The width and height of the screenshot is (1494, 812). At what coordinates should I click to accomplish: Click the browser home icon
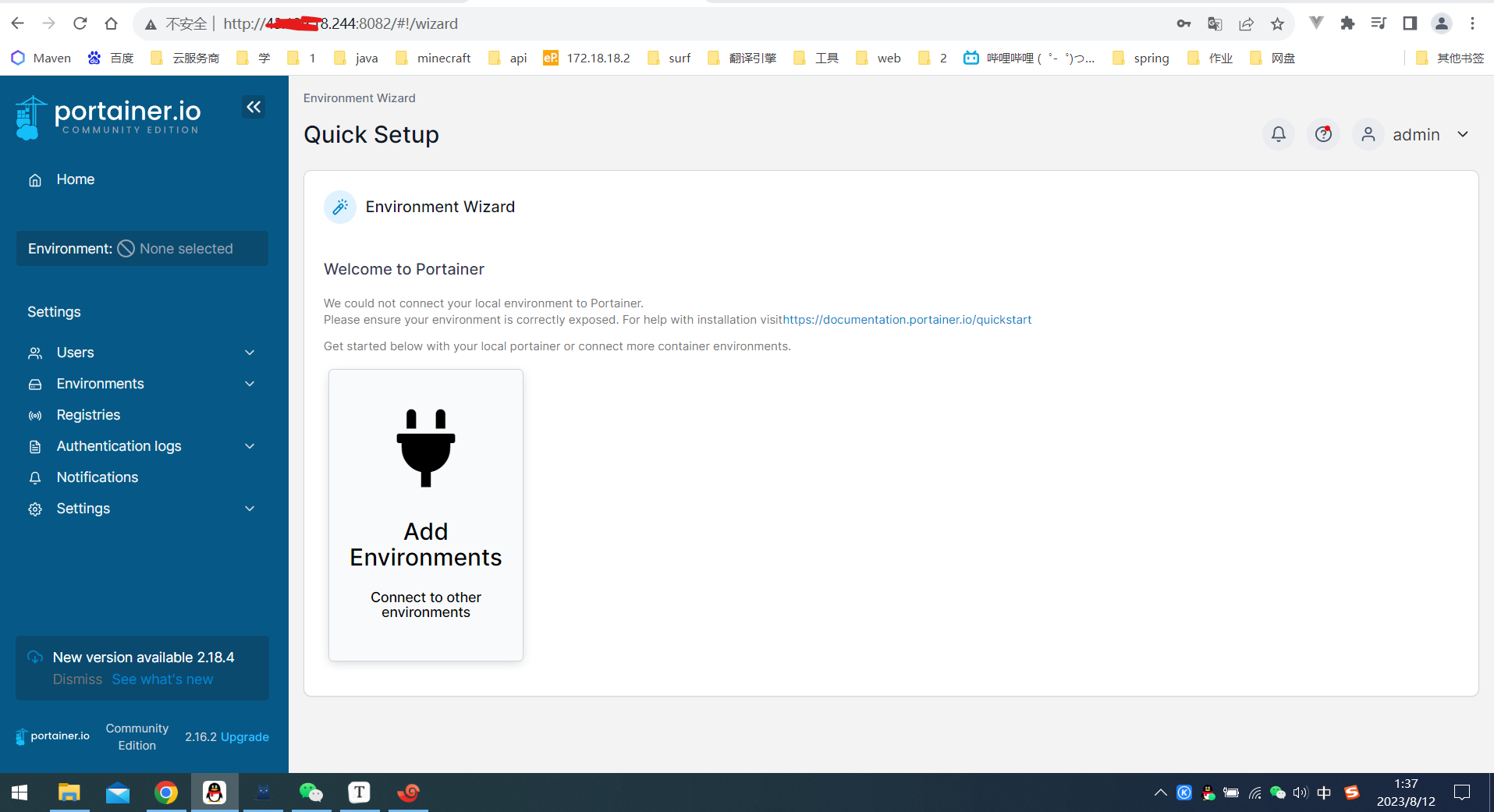(x=111, y=23)
